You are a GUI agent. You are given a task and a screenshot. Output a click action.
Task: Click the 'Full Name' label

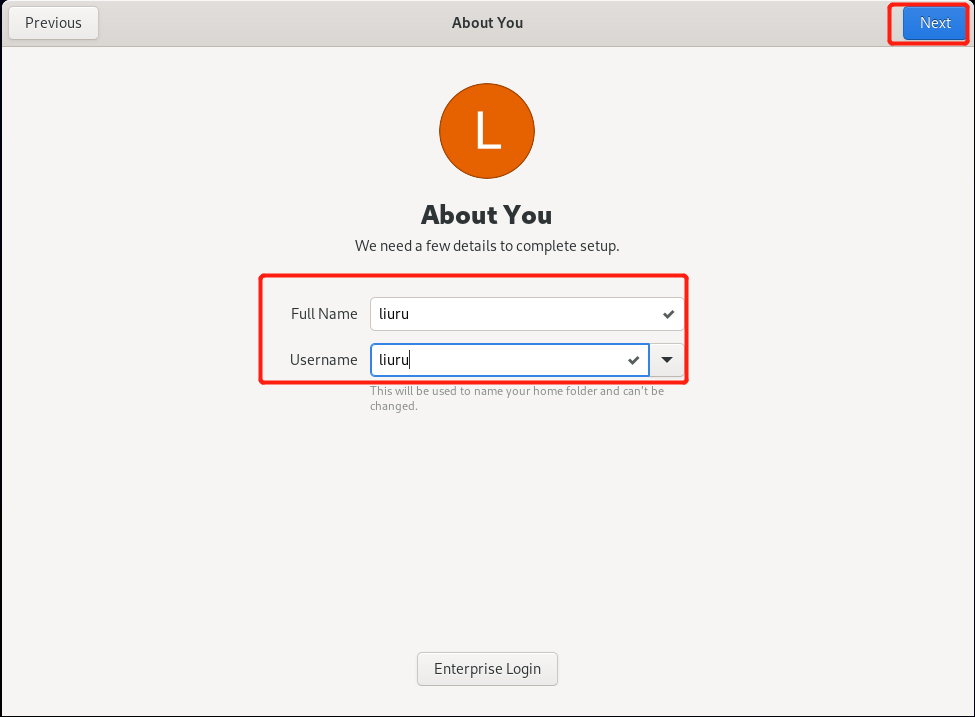point(324,314)
